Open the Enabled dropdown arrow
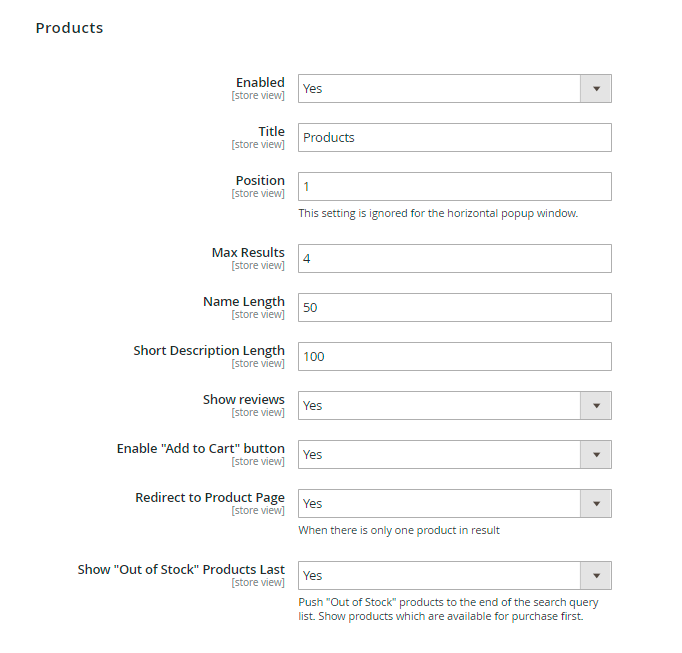 click(596, 88)
